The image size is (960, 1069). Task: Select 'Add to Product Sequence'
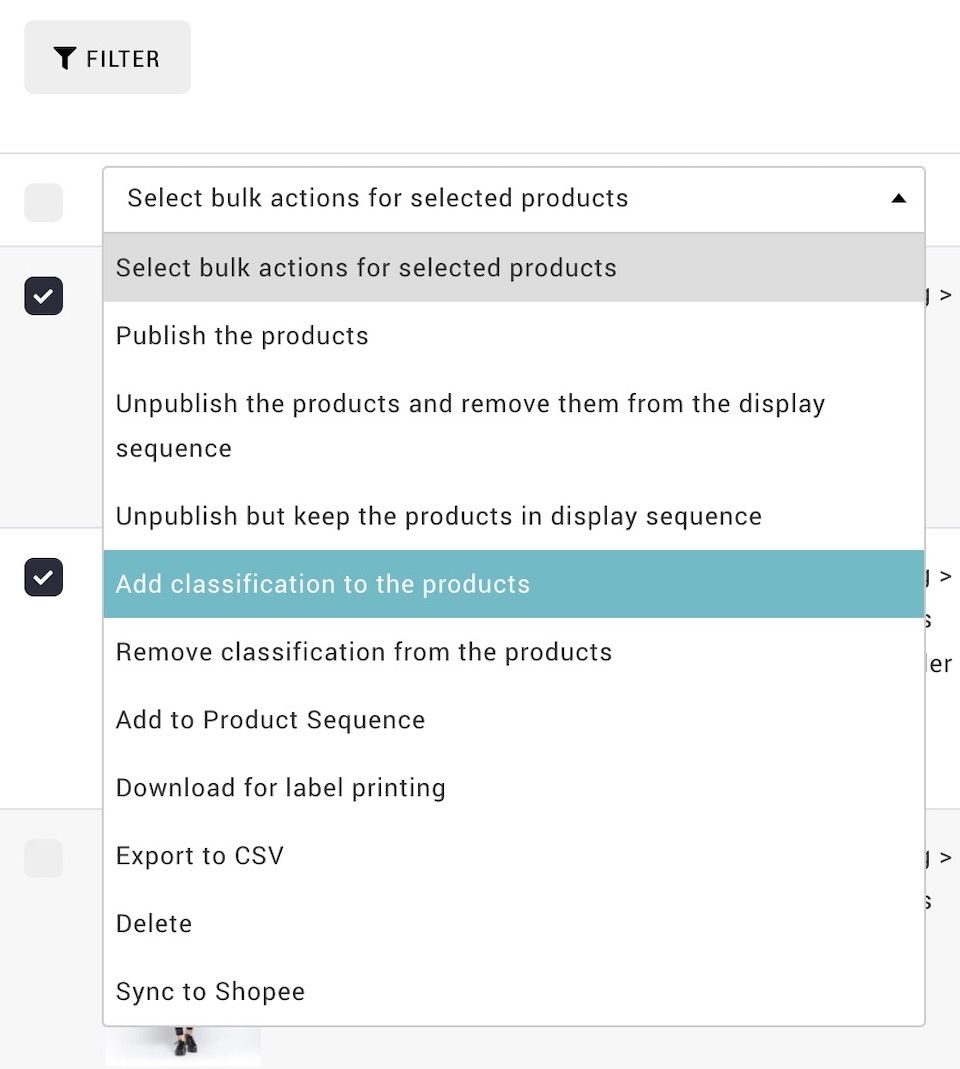pos(513,720)
